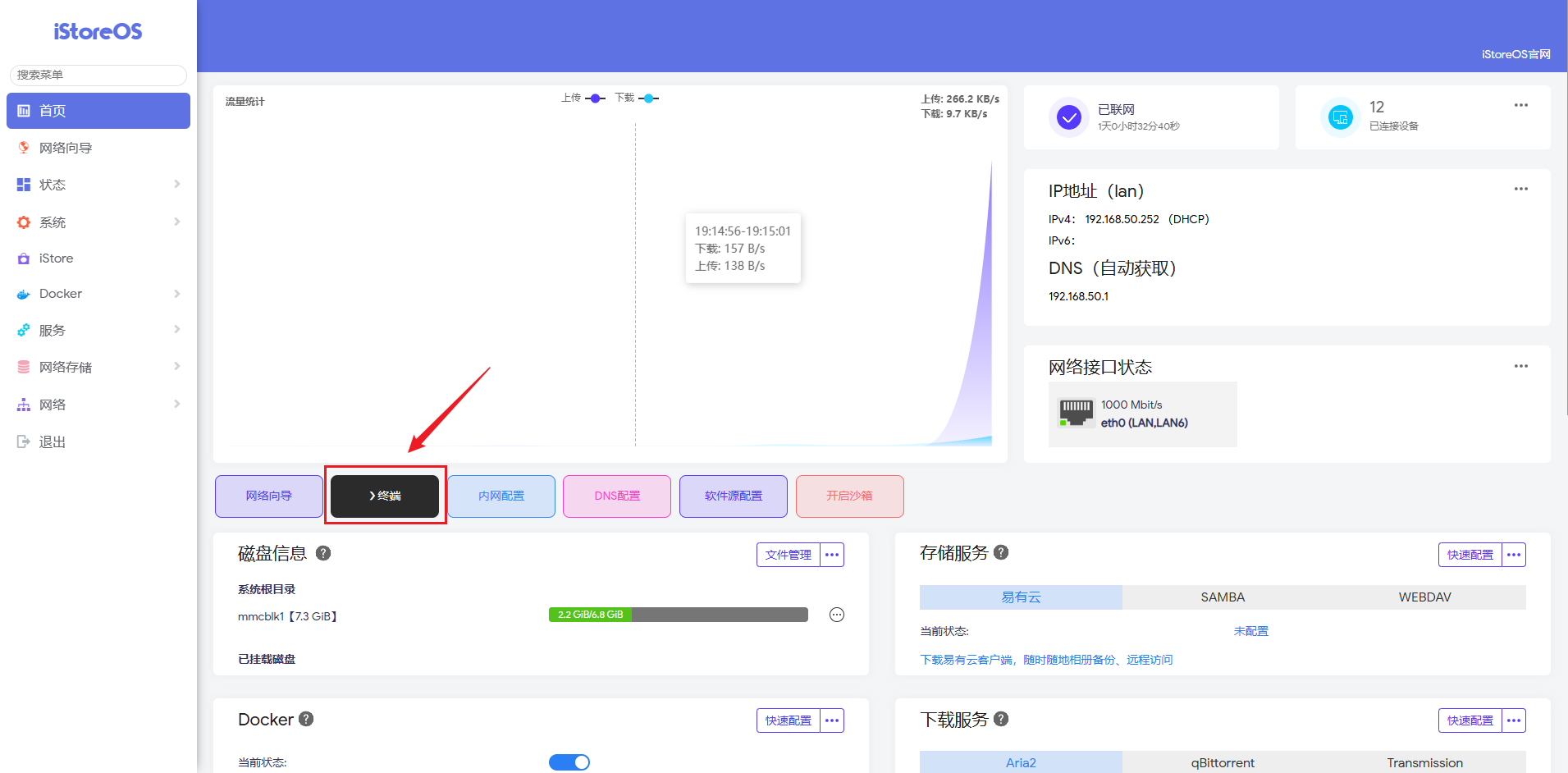Click the 网络存储 storage icon

coord(24,367)
